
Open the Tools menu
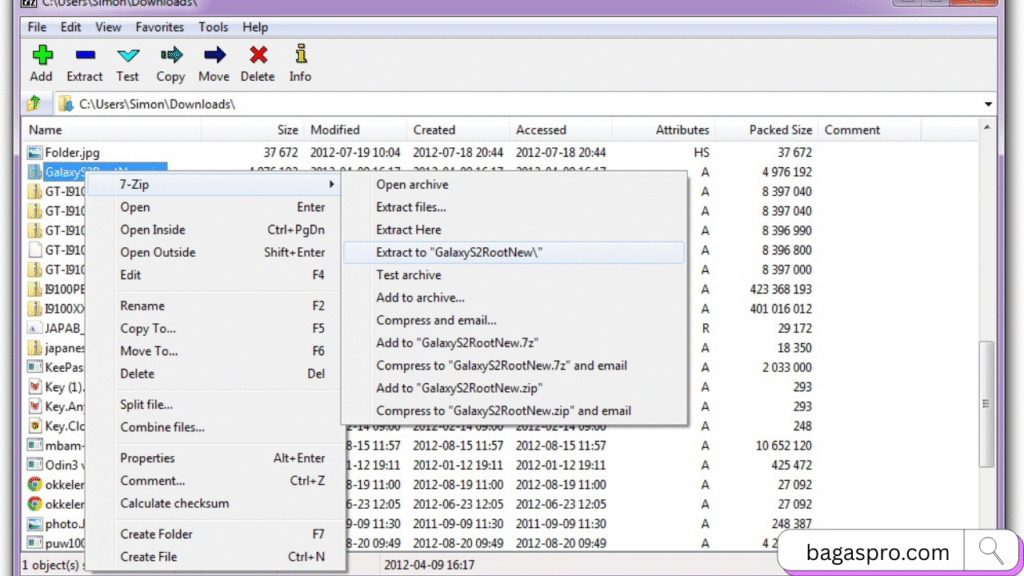[x=213, y=27]
